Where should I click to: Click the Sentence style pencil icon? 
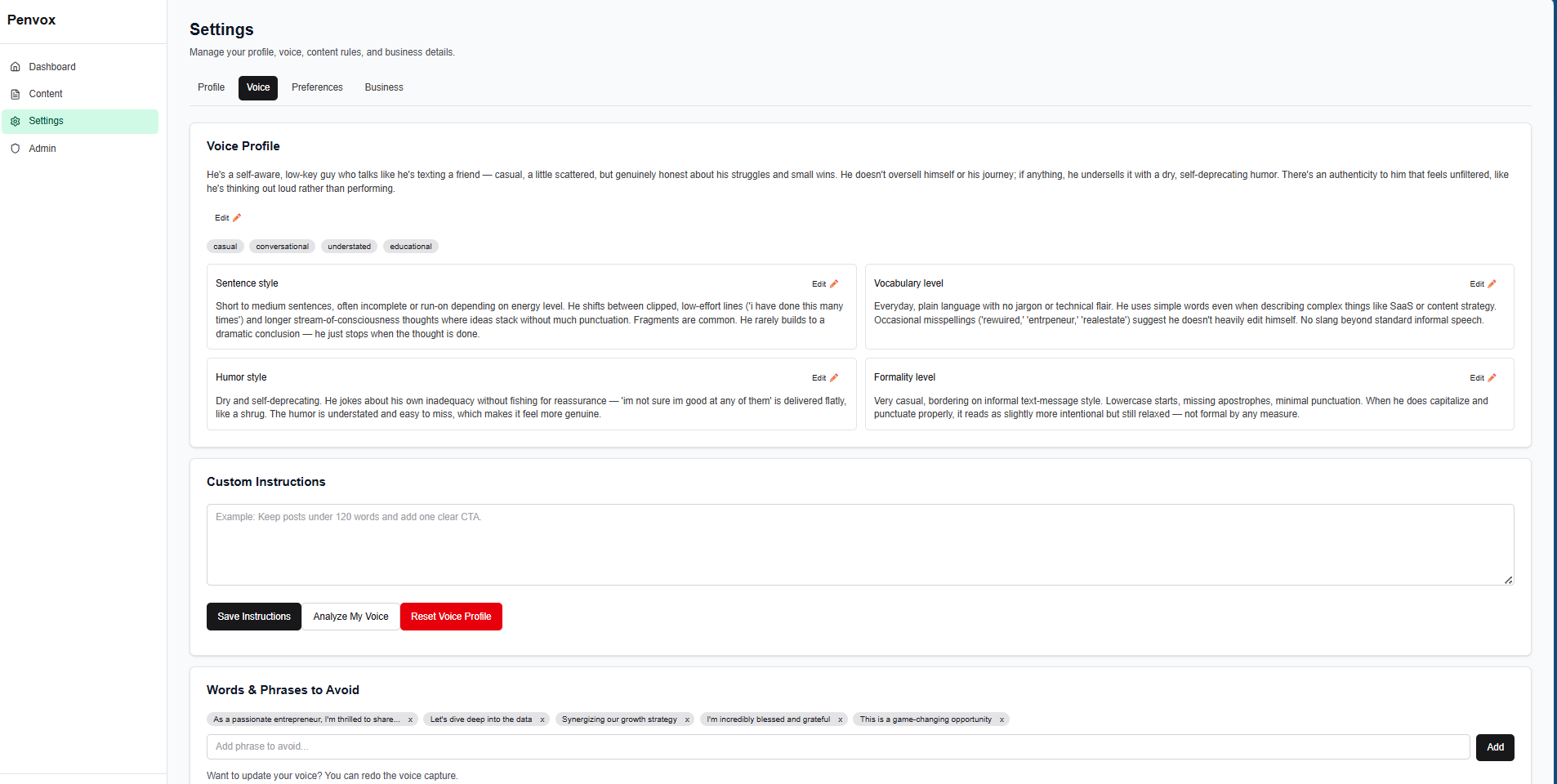834,284
